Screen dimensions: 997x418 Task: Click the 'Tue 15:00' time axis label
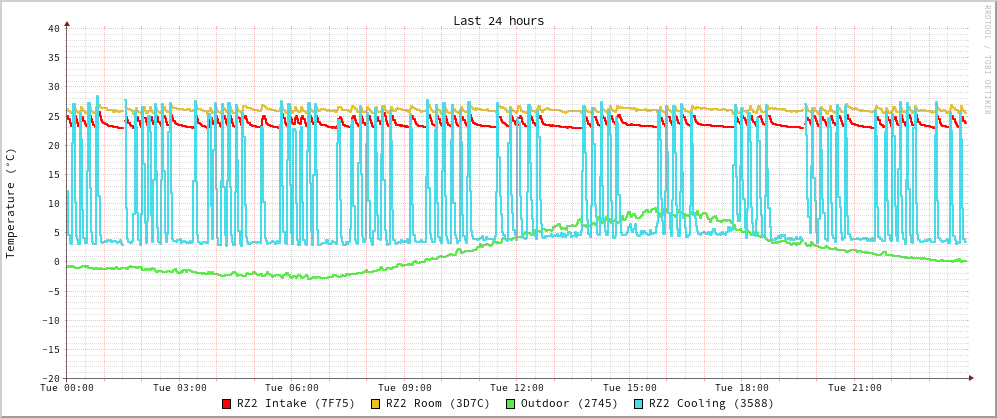click(x=629, y=387)
